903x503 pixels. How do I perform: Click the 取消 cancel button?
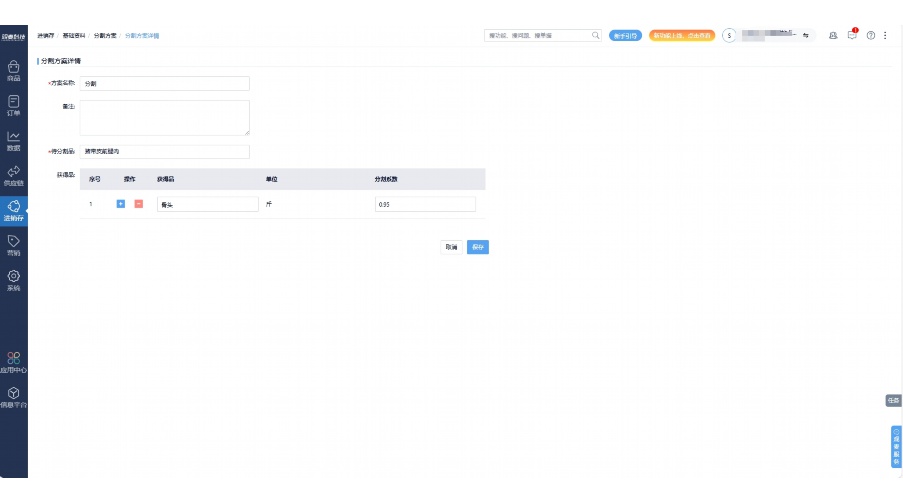[452, 247]
